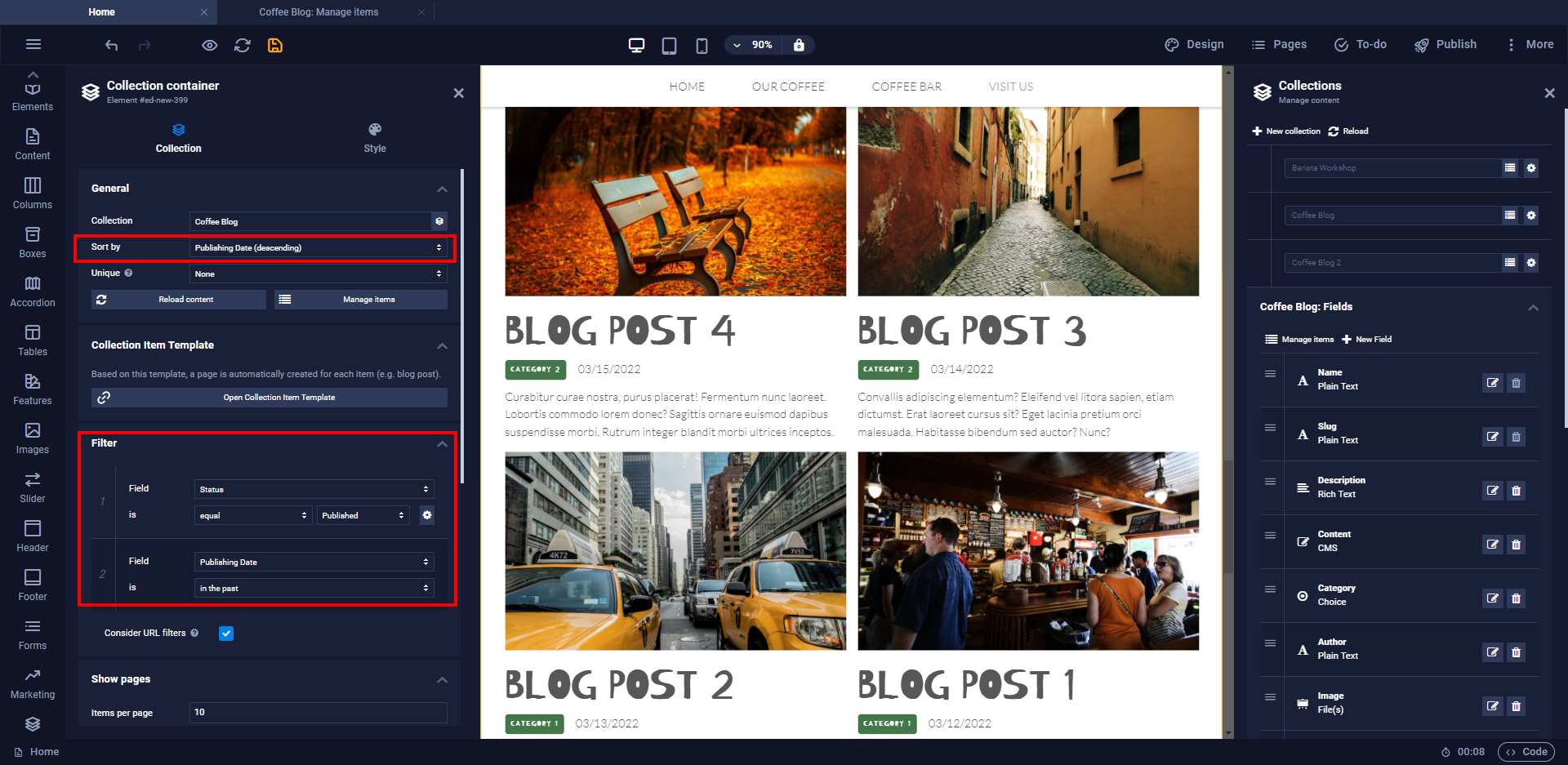Viewport: 1568px width, 765px height.
Task: Switch to the Style tab
Action: [375, 138]
